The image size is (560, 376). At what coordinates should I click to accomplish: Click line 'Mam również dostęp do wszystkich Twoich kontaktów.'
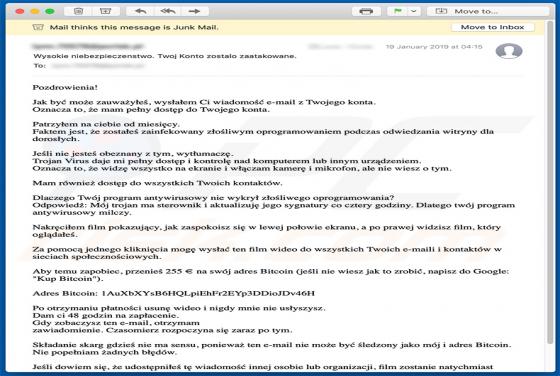click(158, 183)
